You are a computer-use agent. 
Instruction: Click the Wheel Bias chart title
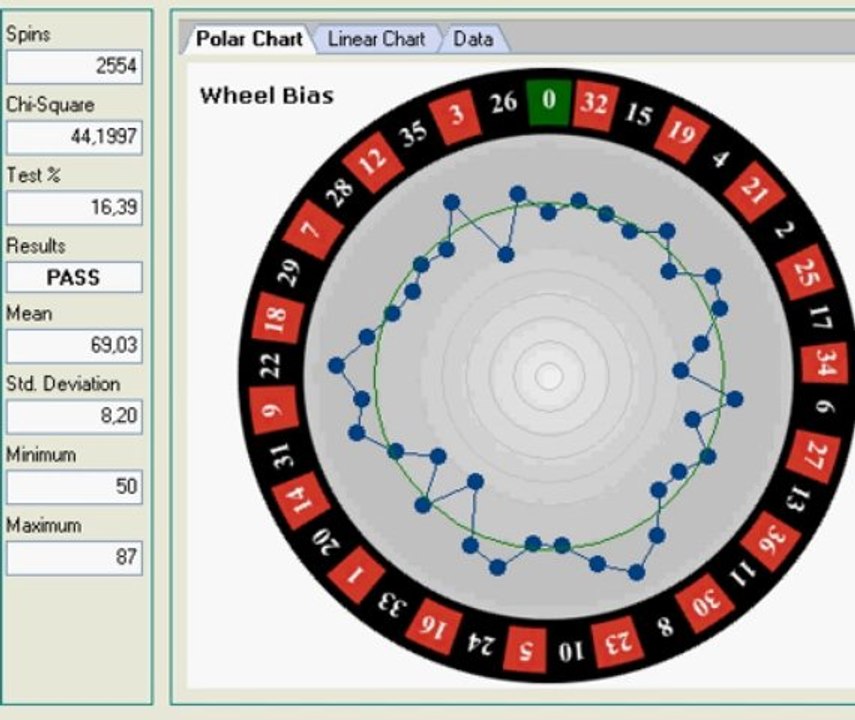click(x=267, y=96)
